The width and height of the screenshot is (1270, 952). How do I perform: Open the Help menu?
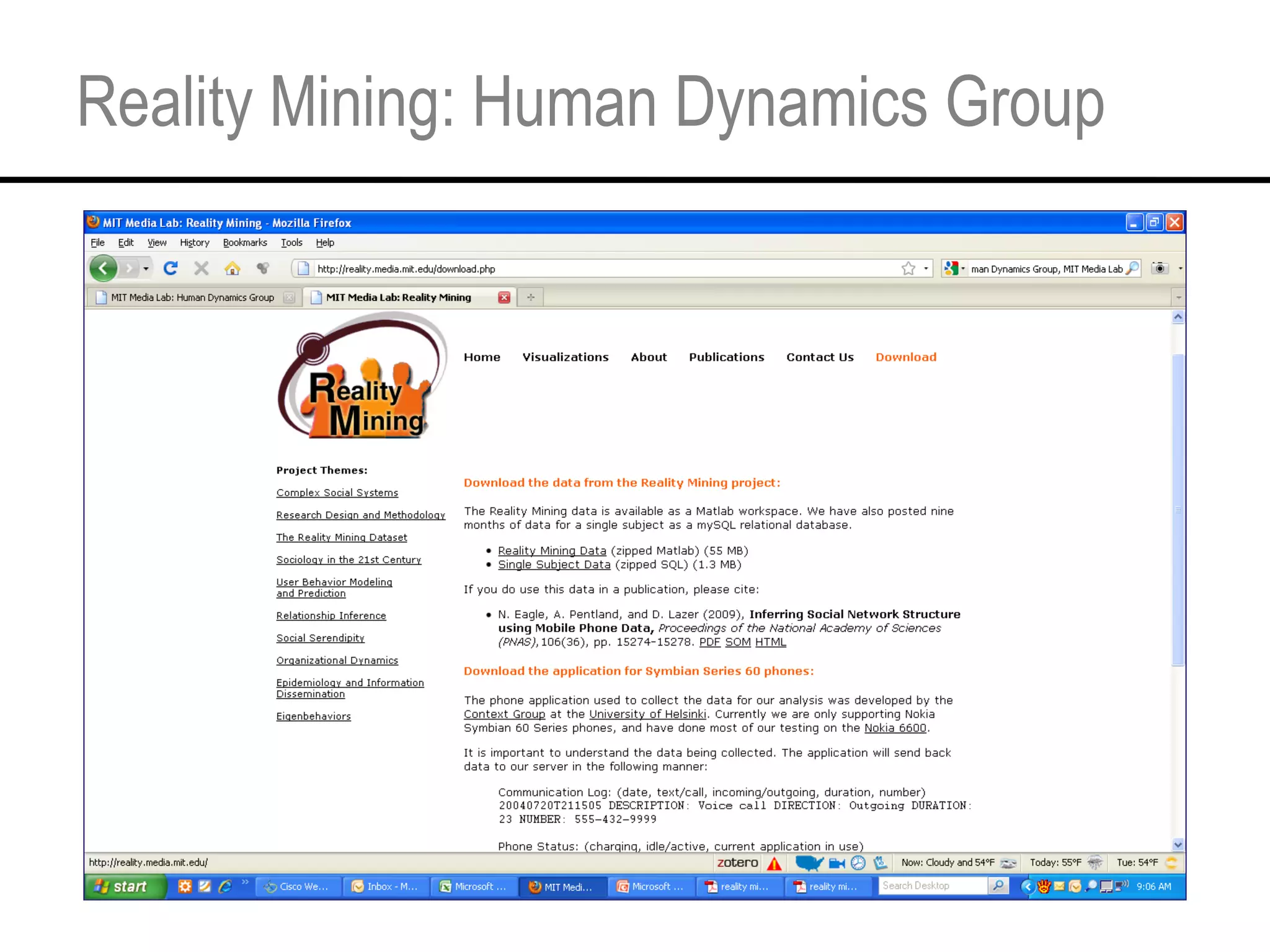(325, 242)
